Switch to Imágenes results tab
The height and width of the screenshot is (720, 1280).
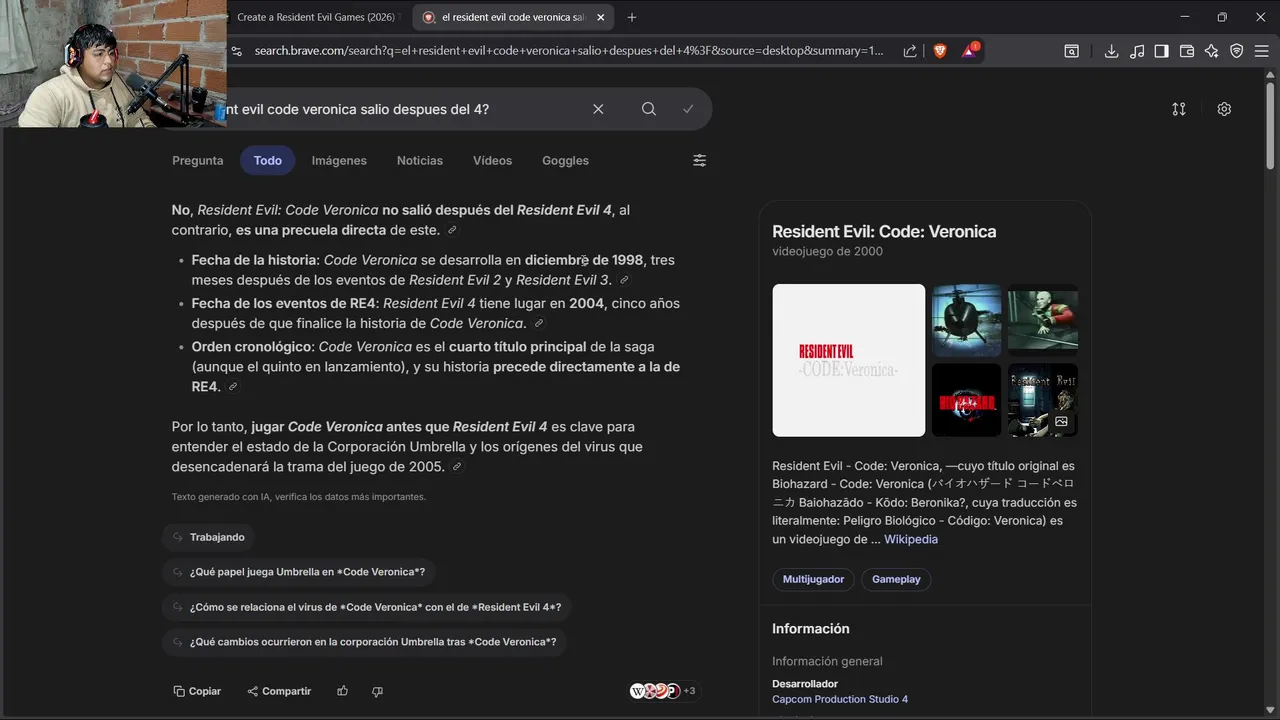339,160
